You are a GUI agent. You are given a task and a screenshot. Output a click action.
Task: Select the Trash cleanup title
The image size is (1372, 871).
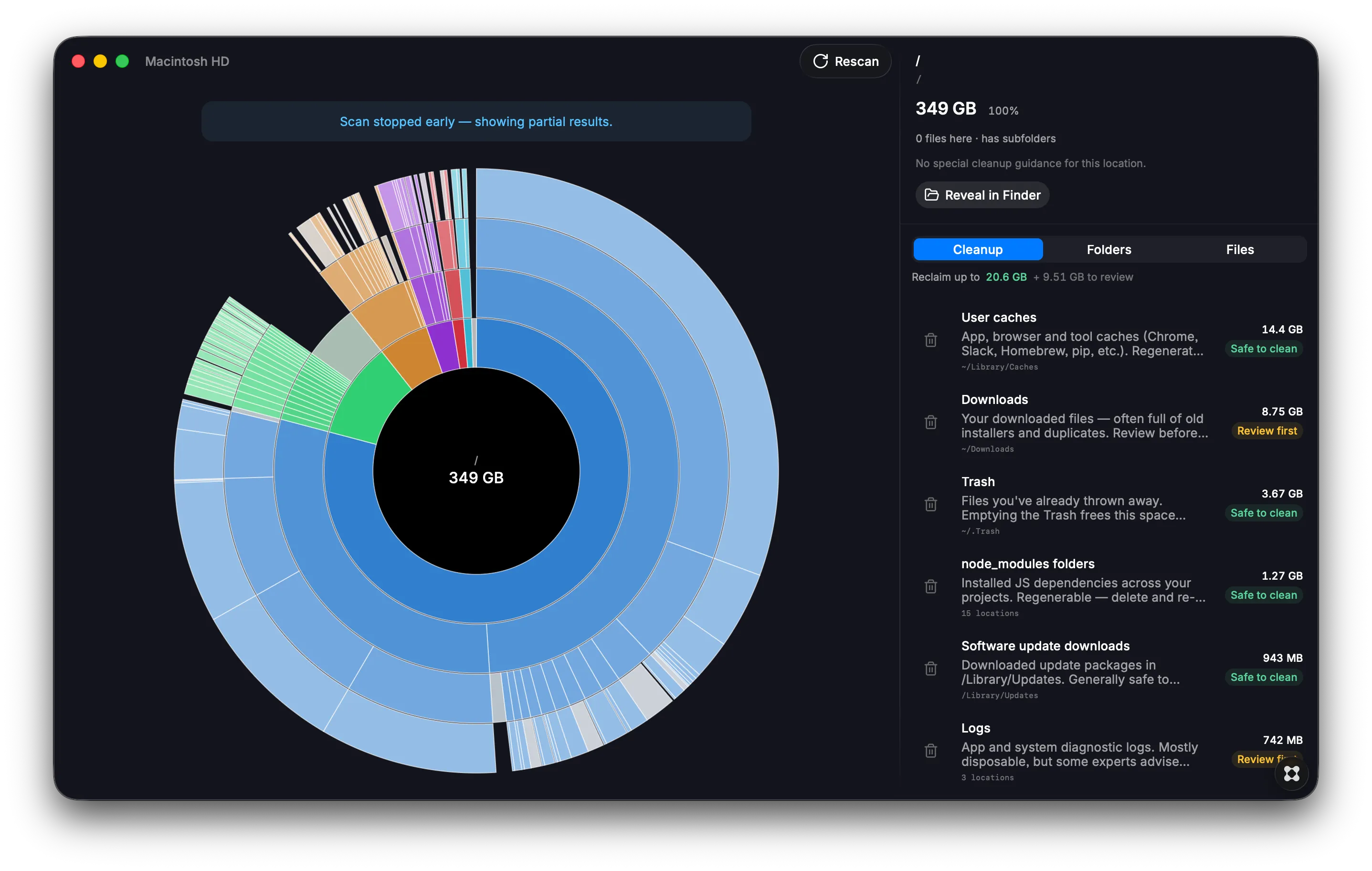click(x=978, y=482)
